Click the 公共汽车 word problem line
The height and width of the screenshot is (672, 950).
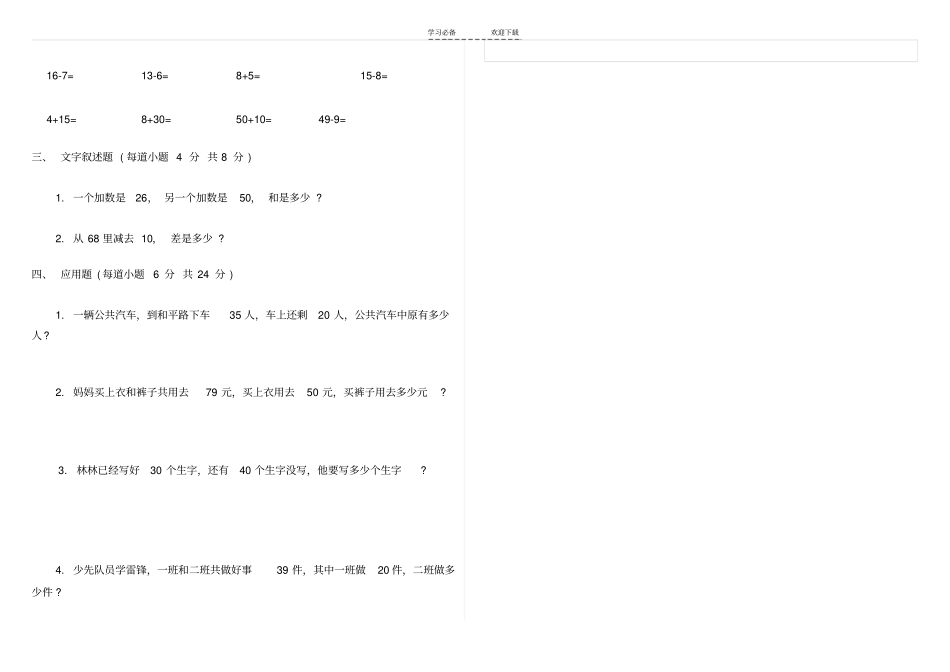(252, 315)
